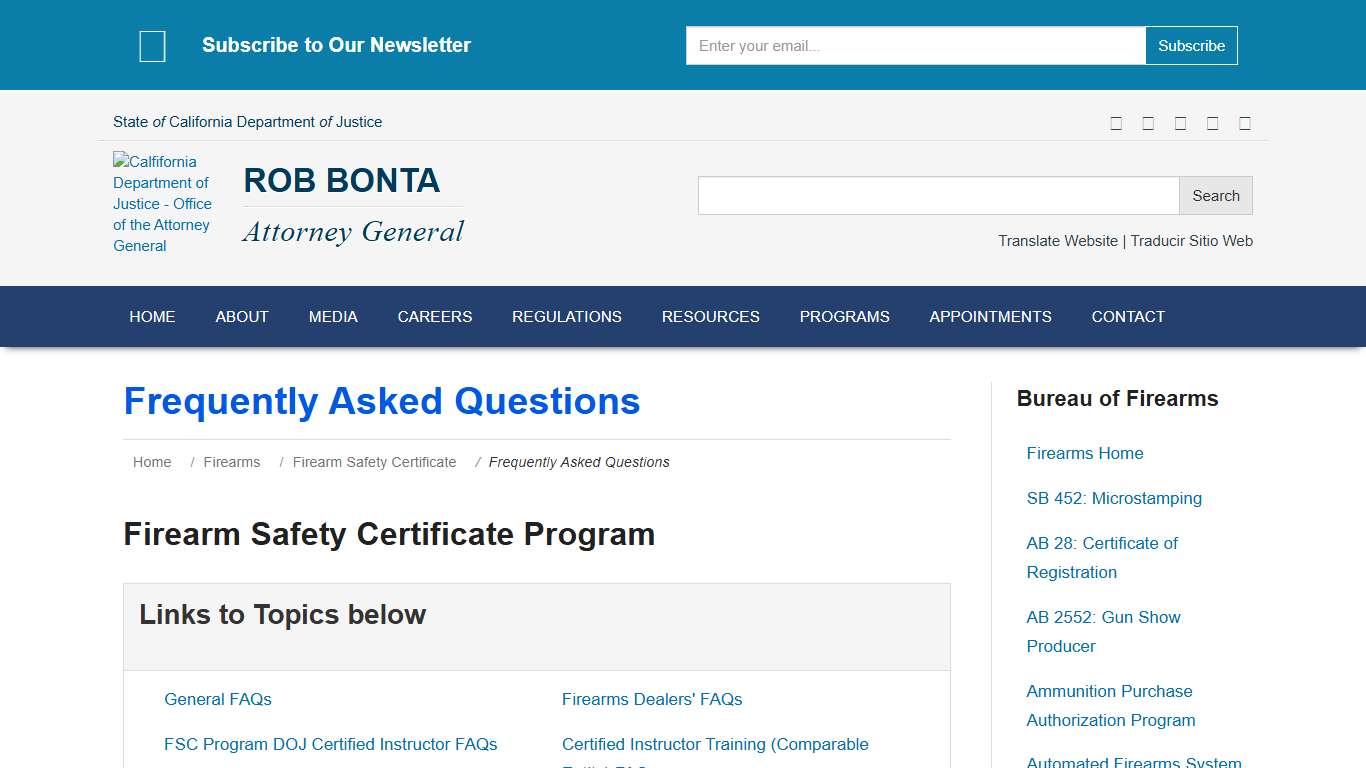Open the HOME menu item

pyautogui.click(x=152, y=316)
